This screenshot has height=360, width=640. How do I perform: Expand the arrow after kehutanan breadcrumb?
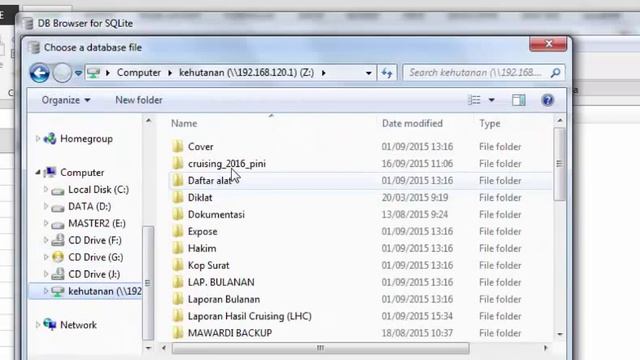pos(324,73)
